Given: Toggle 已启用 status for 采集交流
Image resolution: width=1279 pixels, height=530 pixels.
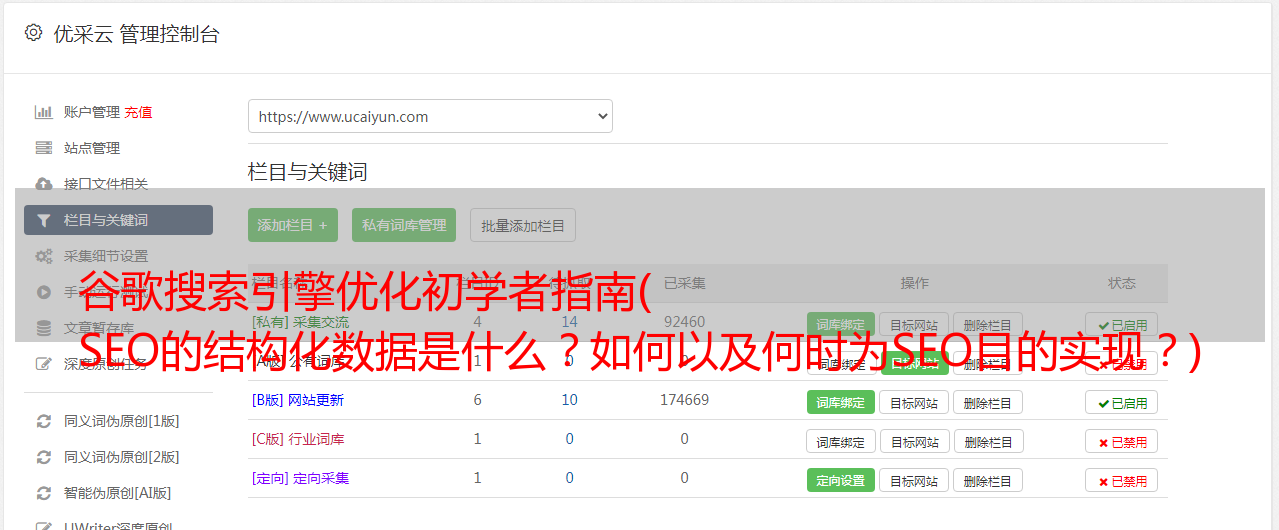Looking at the screenshot, I should 1122,325.
